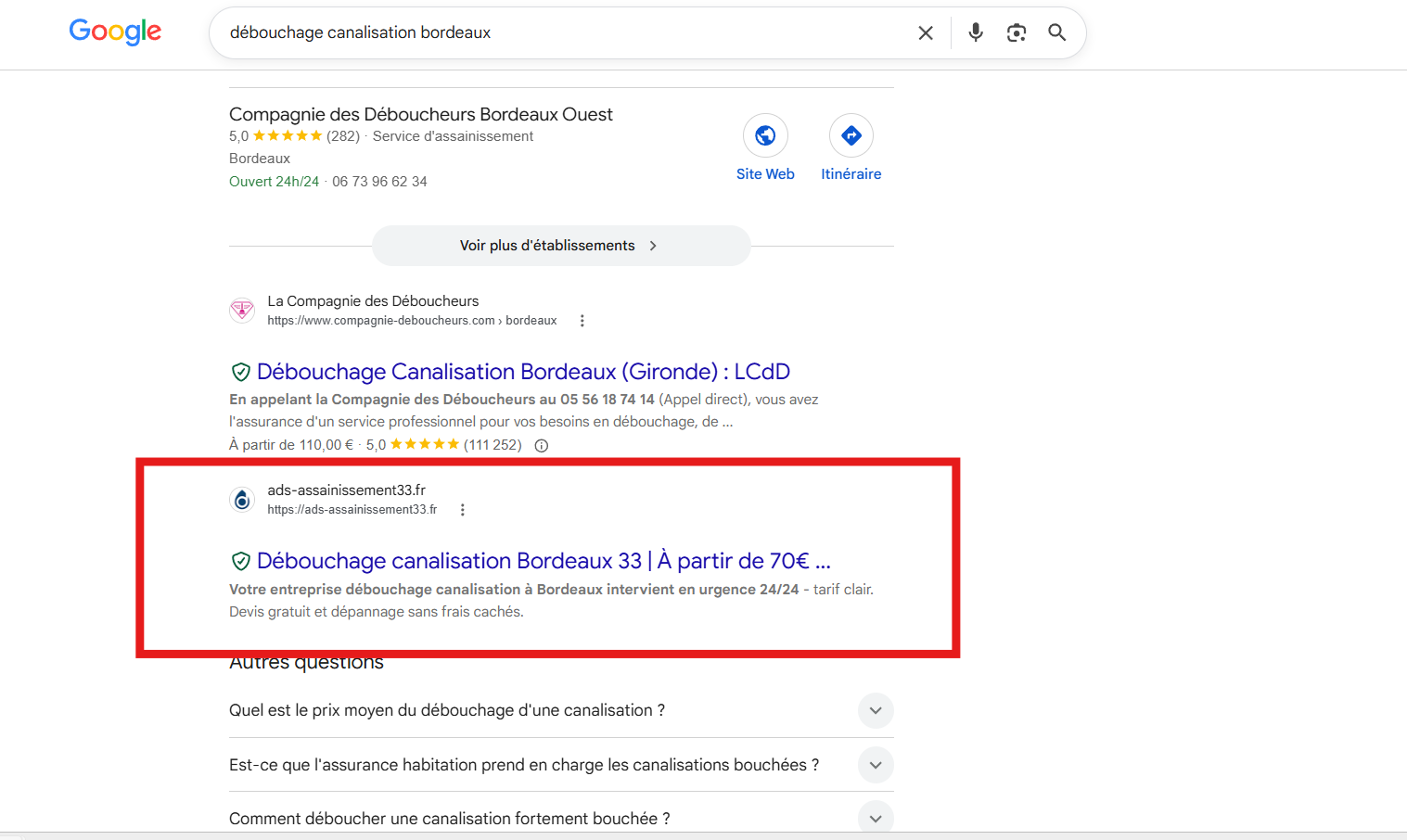Screen dimensions: 1407x840
Task: Click Voir plus d'établissements button
Action: pyautogui.click(x=561, y=246)
